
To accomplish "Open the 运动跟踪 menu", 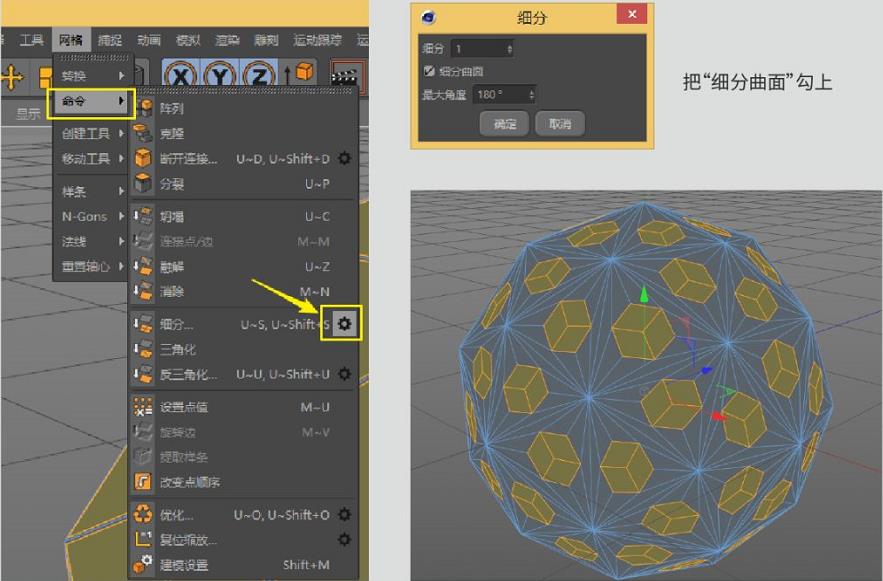I will (317, 40).
